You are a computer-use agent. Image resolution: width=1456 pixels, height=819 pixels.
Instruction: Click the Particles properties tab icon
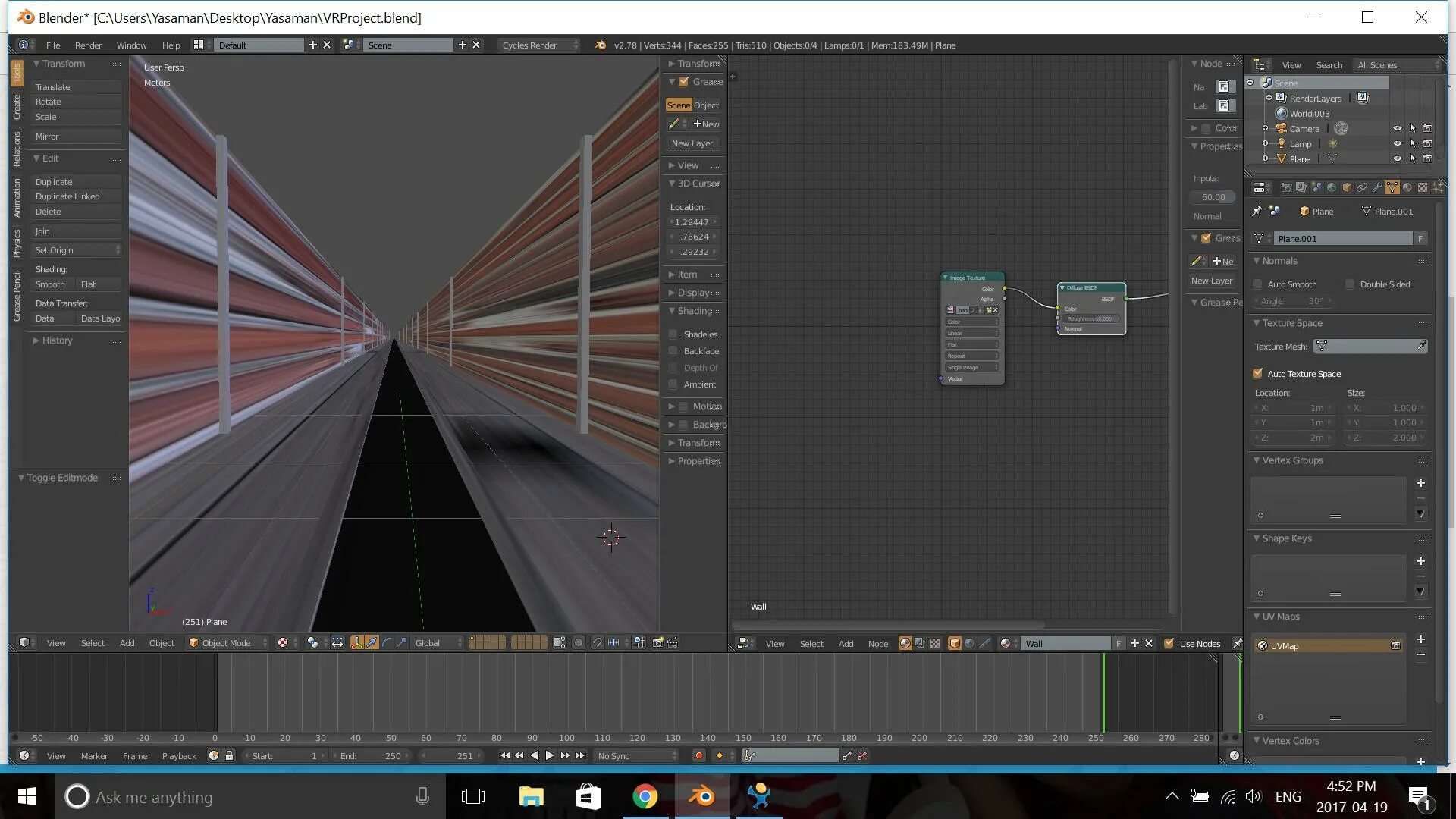tap(1437, 187)
